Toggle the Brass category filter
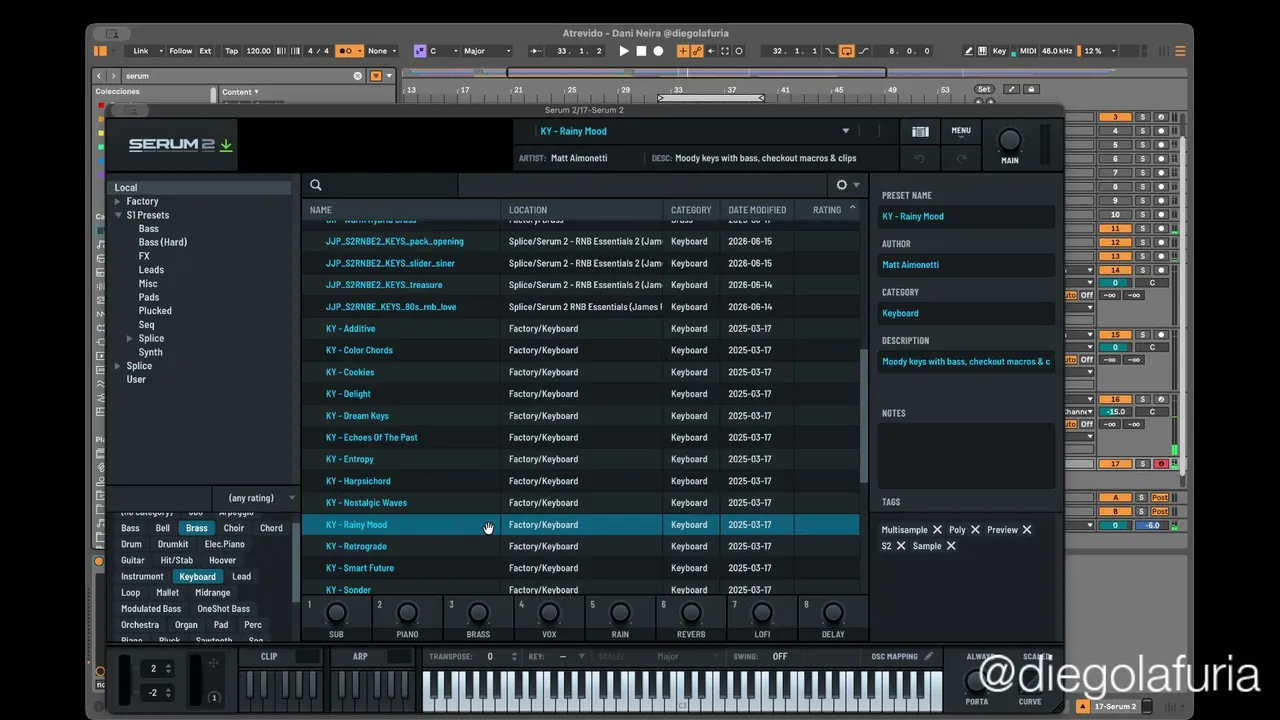Viewport: 1280px width, 720px height. (197, 528)
